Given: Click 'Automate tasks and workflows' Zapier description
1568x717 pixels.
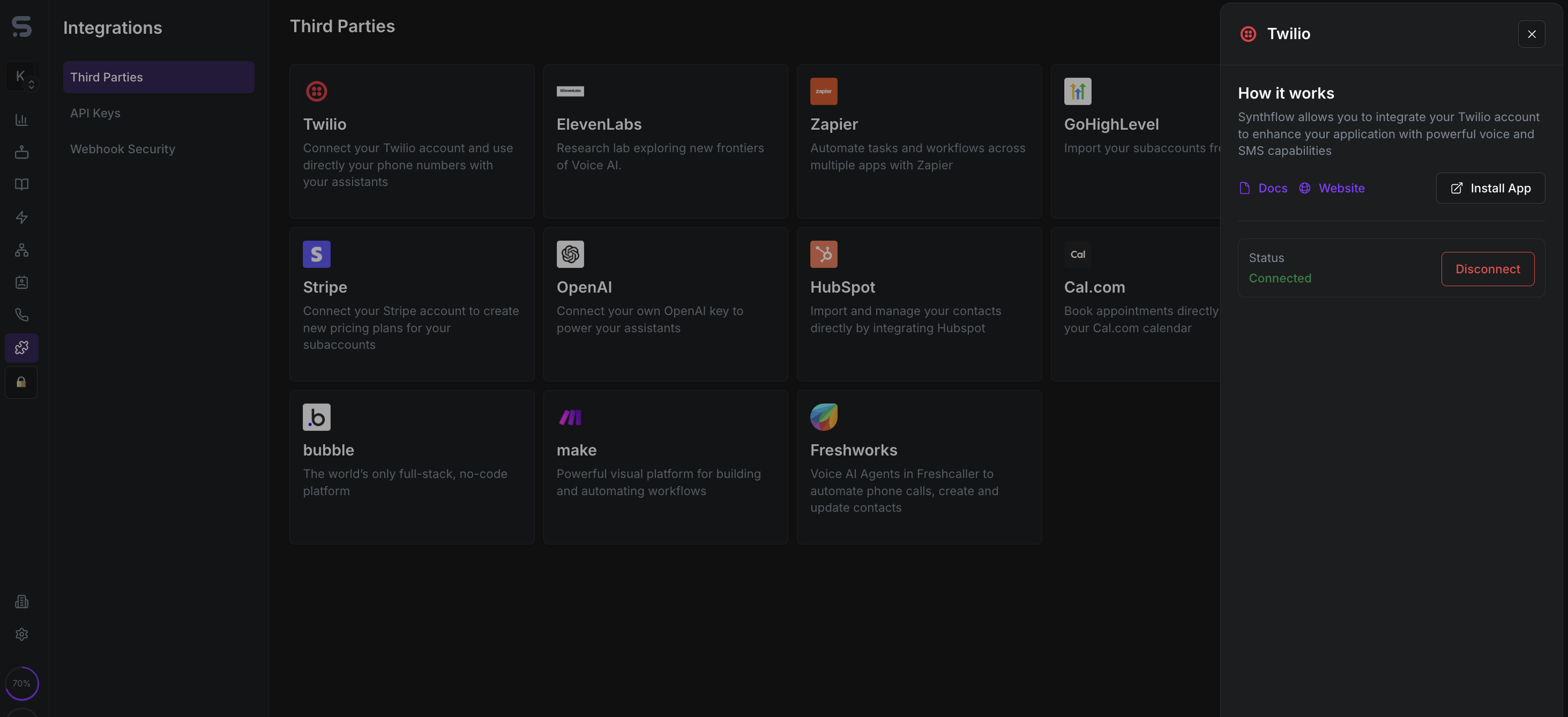Looking at the screenshot, I should (x=917, y=156).
